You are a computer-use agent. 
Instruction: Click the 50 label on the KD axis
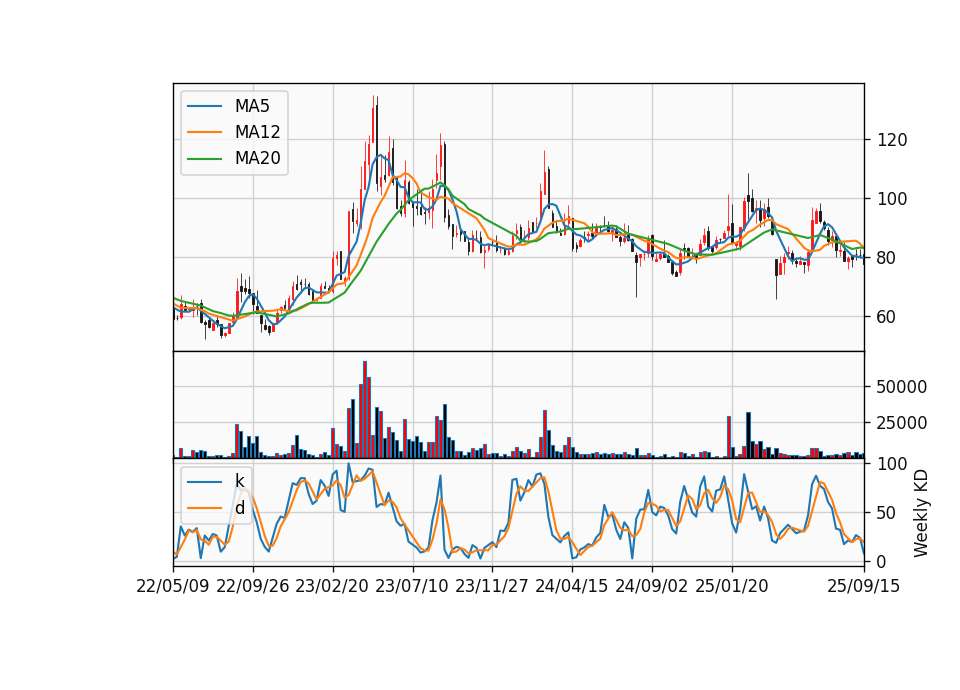click(x=887, y=513)
